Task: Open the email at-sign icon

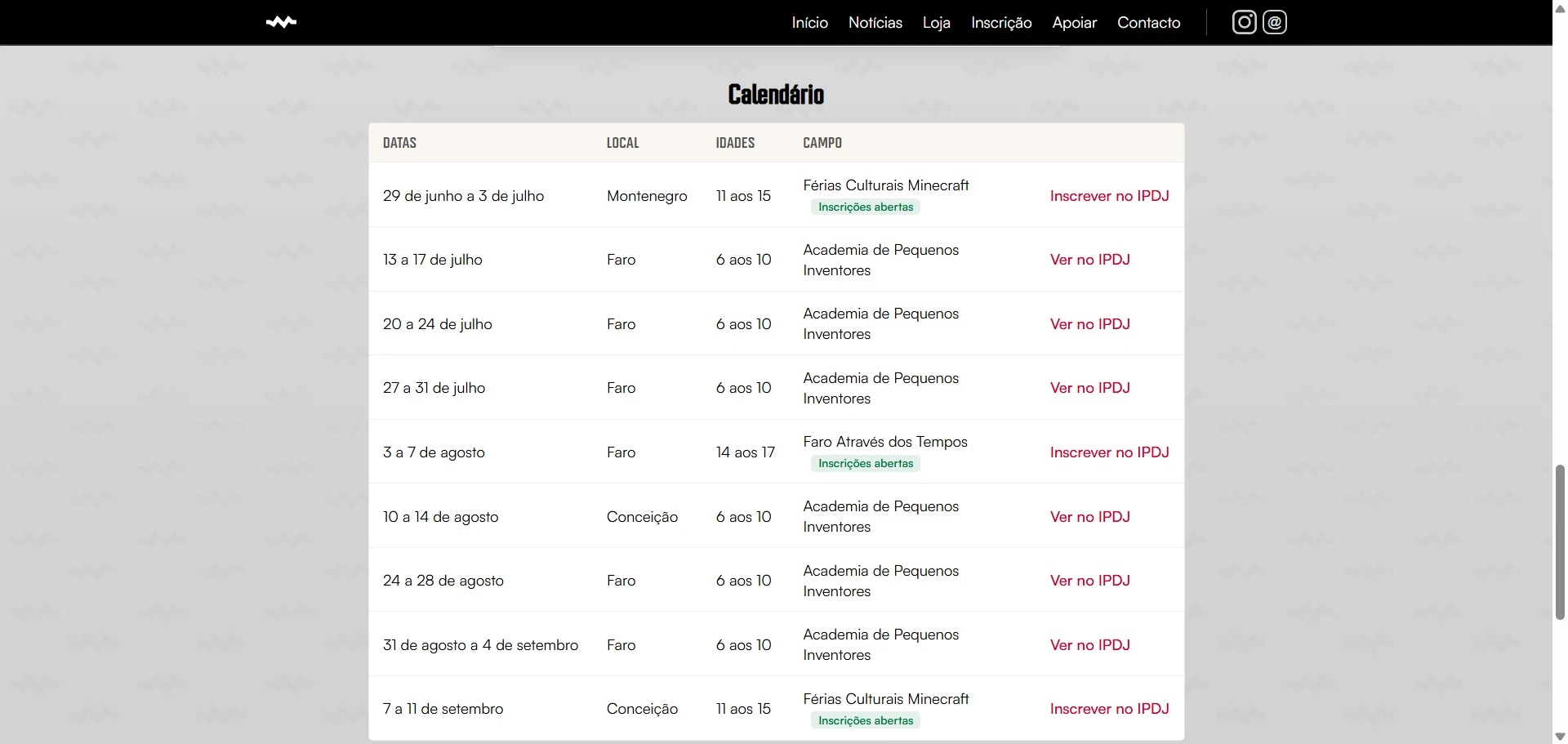Action: tap(1275, 22)
